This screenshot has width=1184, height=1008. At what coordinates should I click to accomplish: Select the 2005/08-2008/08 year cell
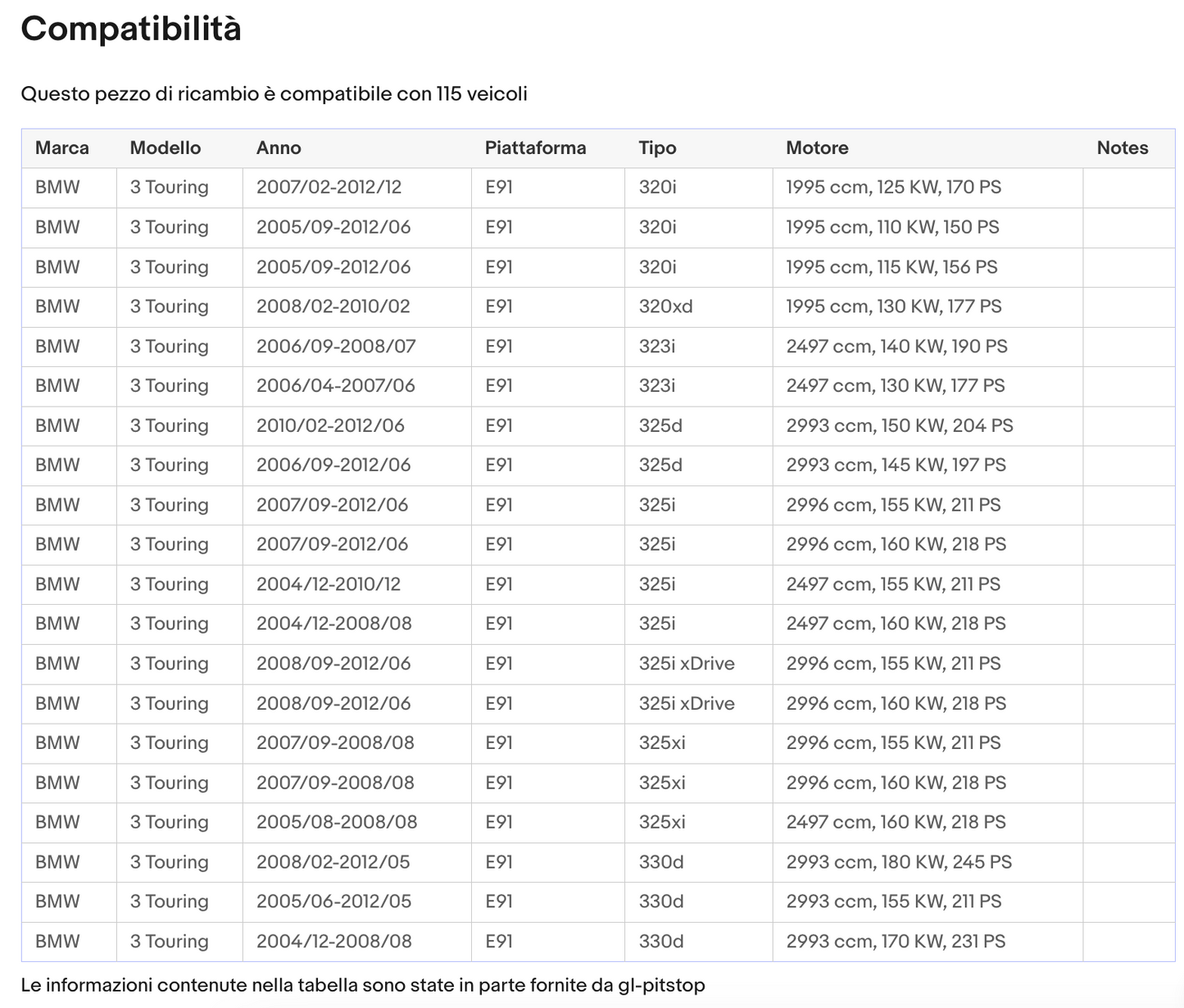tap(357, 823)
